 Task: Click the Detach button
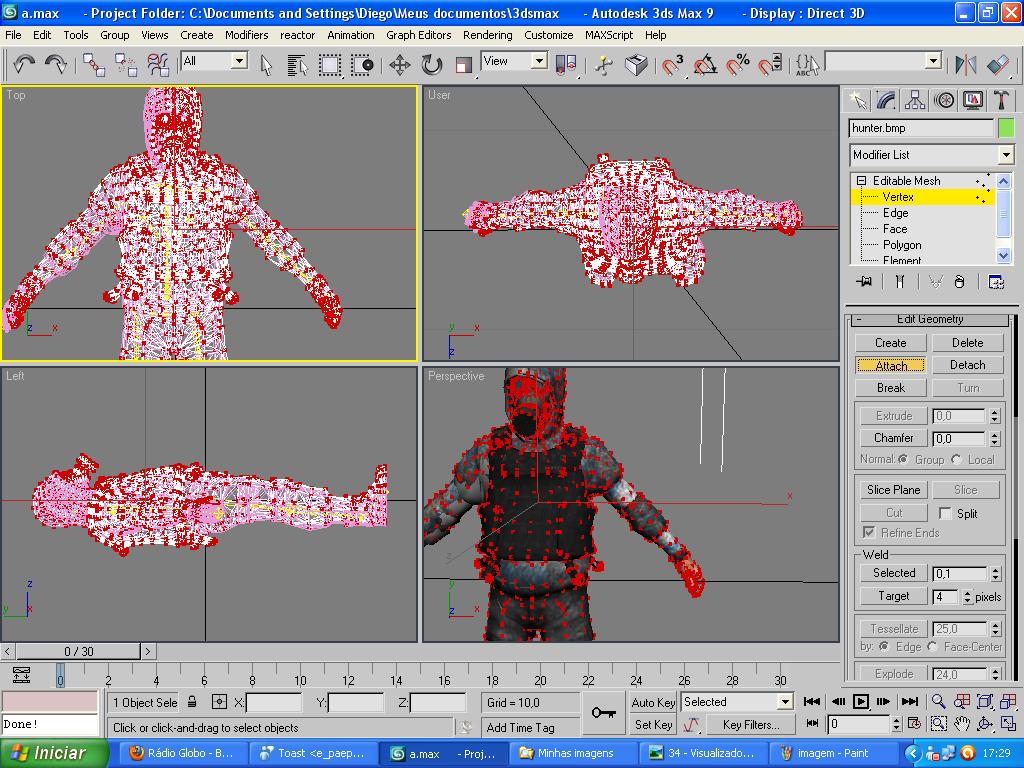(967, 365)
